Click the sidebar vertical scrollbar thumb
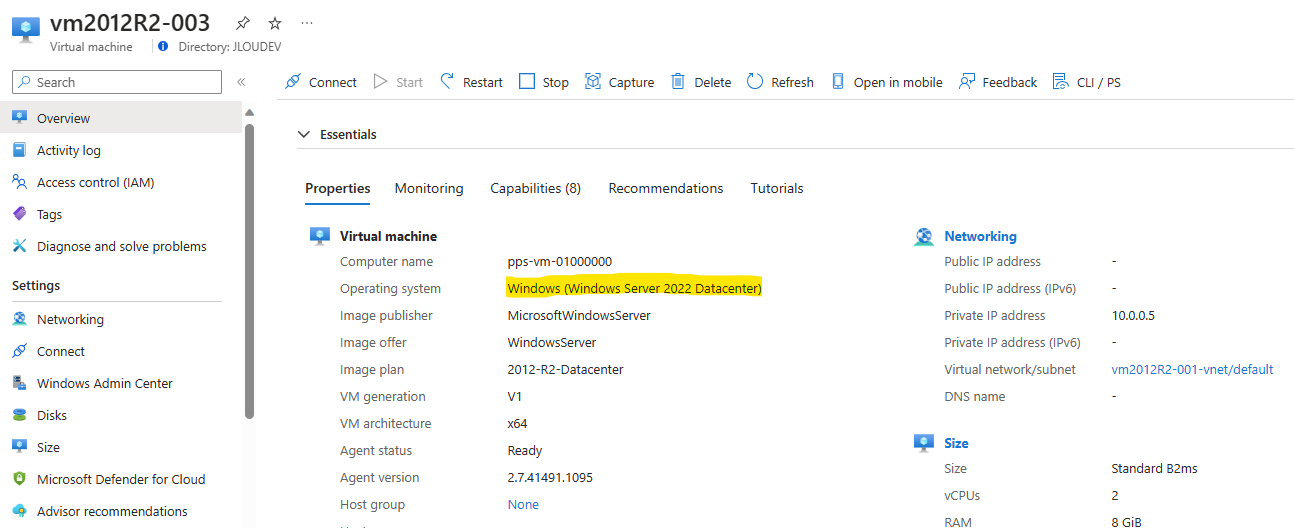This screenshot has width=1294, height=528. coord(249,270)
